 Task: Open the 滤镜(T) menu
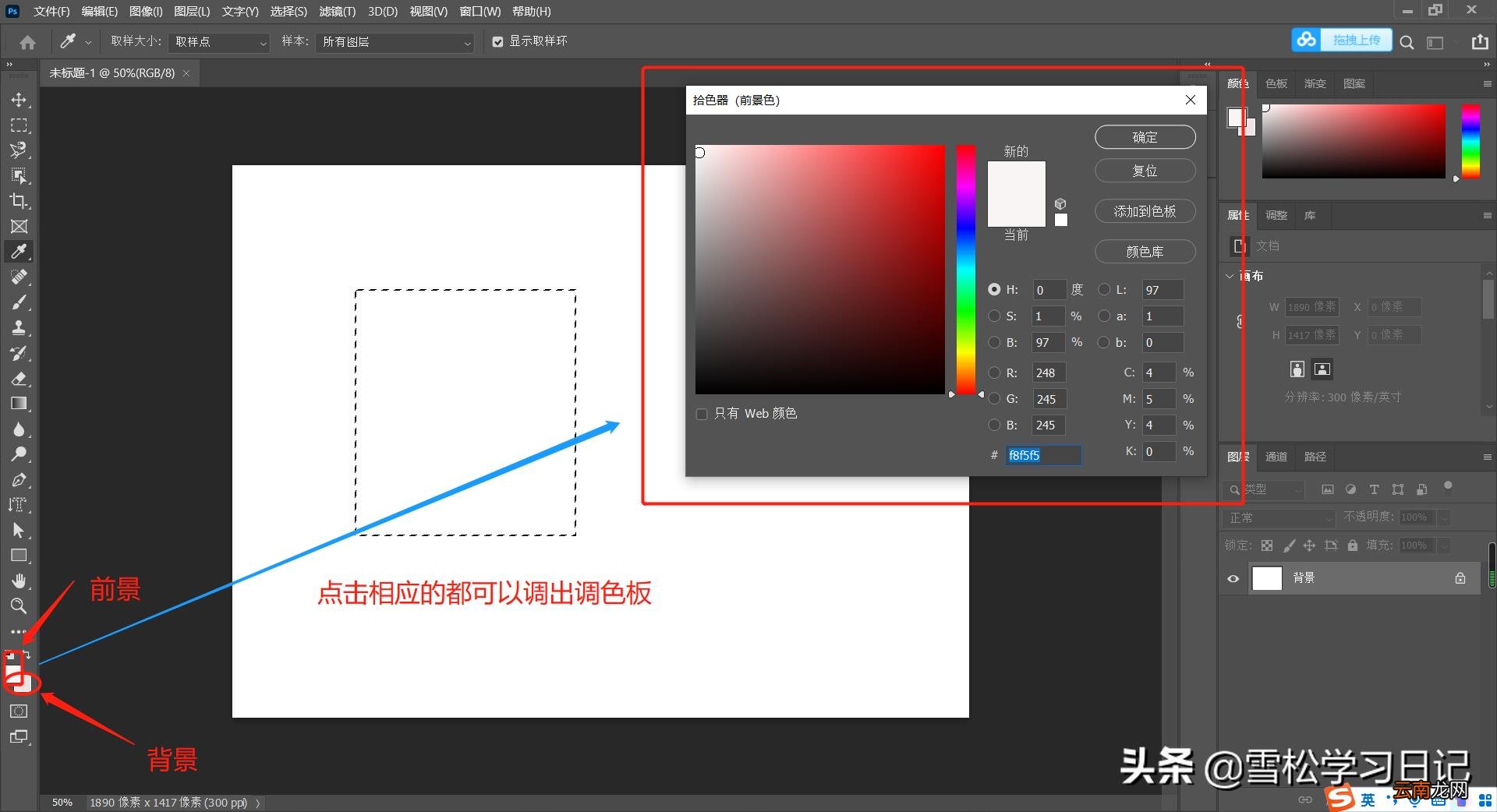point(337,12)
